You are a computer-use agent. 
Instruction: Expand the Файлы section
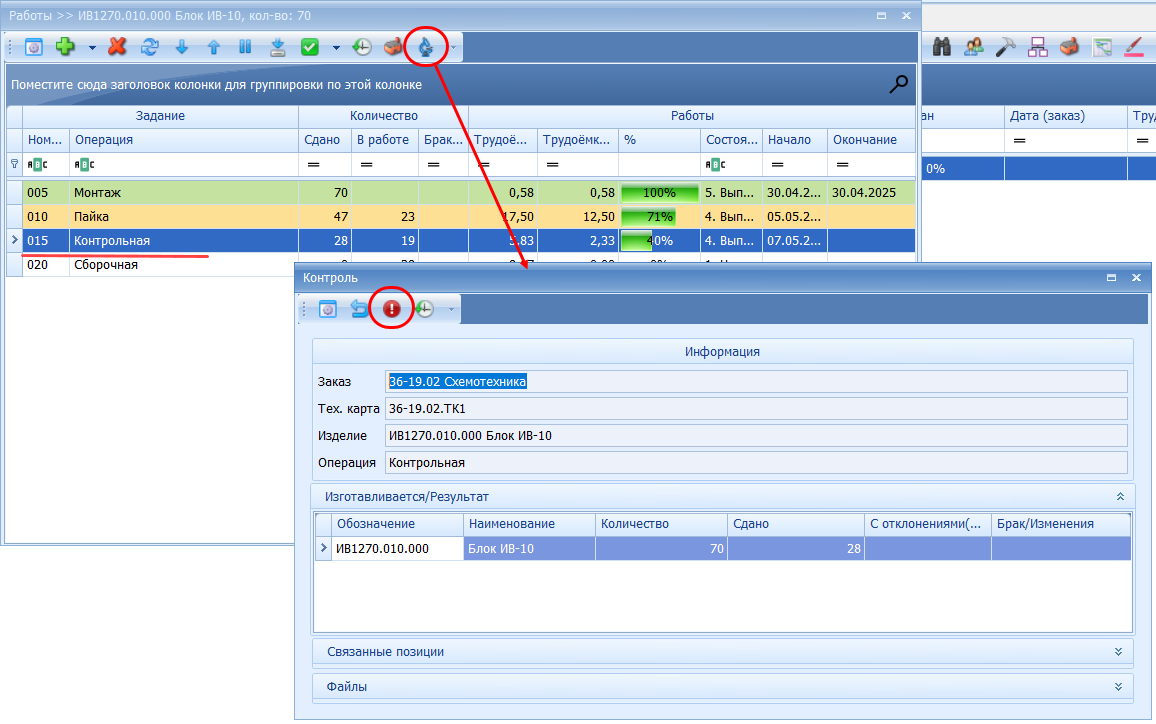coord(1118,686)
